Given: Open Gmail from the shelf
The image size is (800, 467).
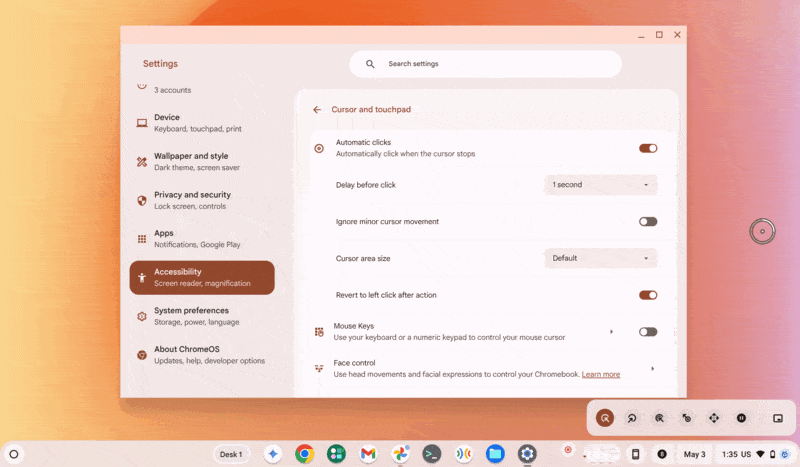Looking at the screenshot, I should pos(368,454).
